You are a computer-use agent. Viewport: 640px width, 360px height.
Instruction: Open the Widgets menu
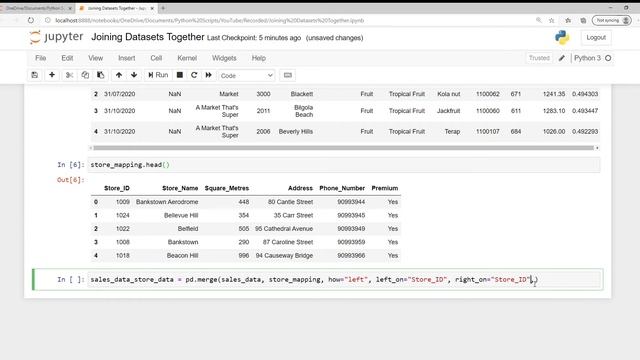[x=224, y=58]
